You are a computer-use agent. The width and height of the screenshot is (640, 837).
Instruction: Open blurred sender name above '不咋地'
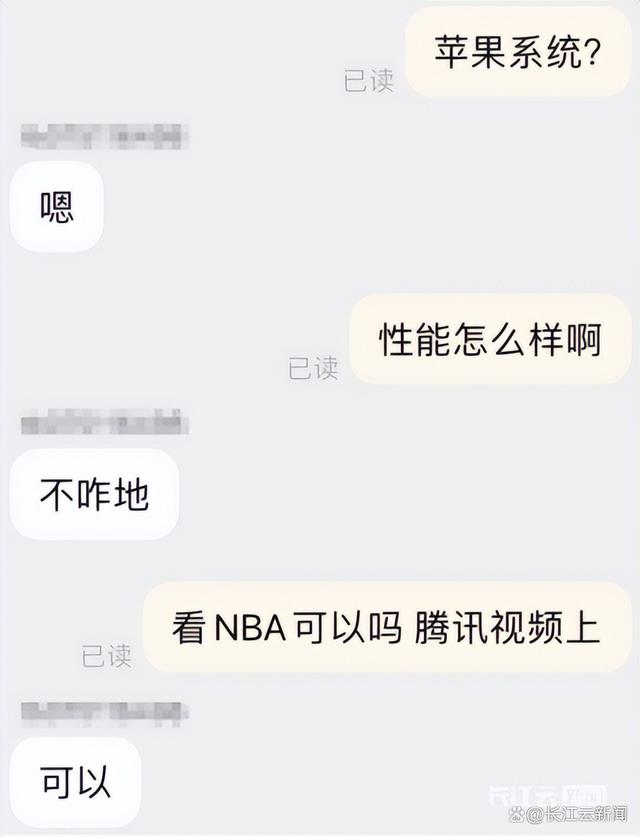(105, 422)
